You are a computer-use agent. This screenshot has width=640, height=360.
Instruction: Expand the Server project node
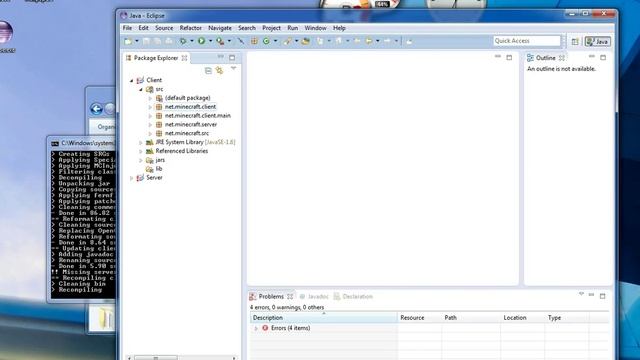[131, 178]
